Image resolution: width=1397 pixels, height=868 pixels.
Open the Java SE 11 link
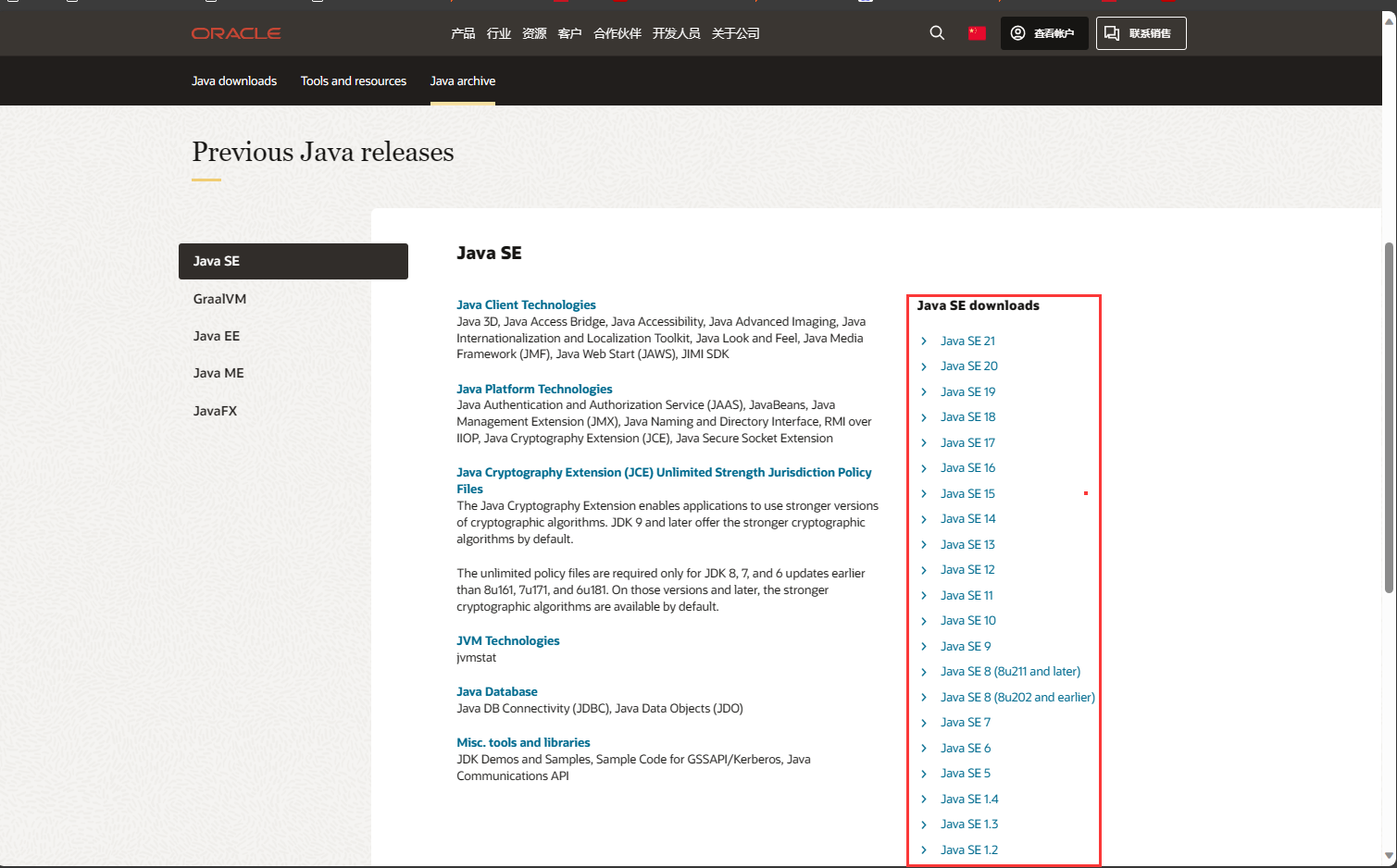coord(967,595)
